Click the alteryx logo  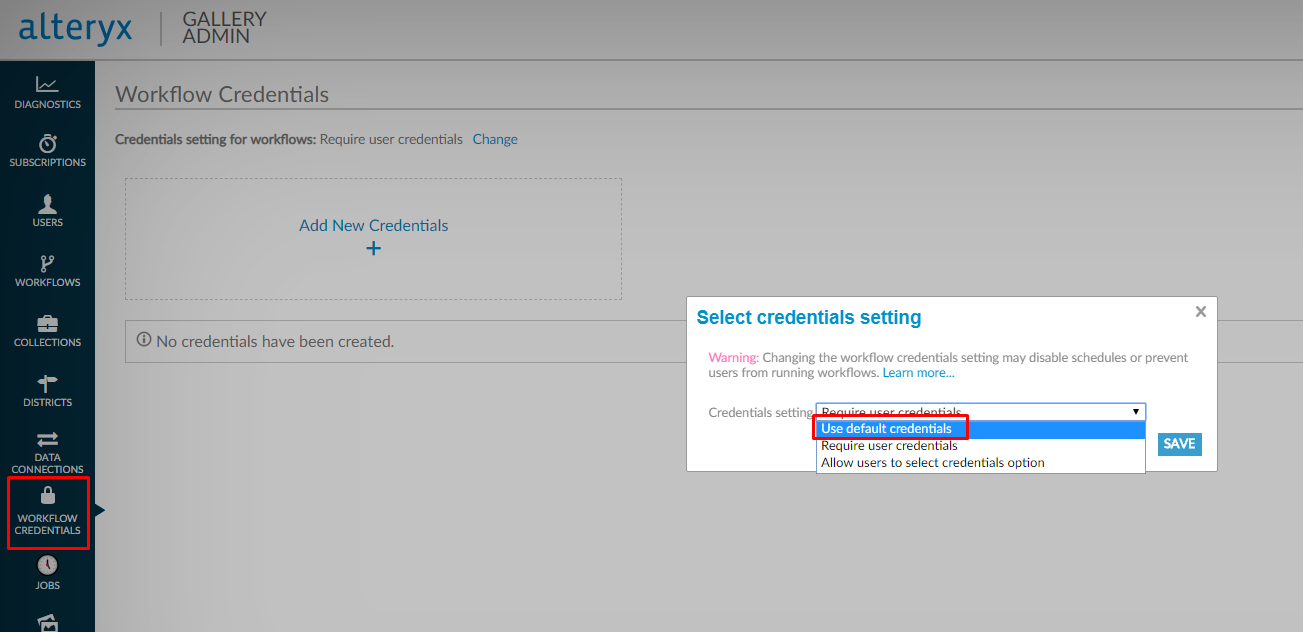click(x=75, y=29)
